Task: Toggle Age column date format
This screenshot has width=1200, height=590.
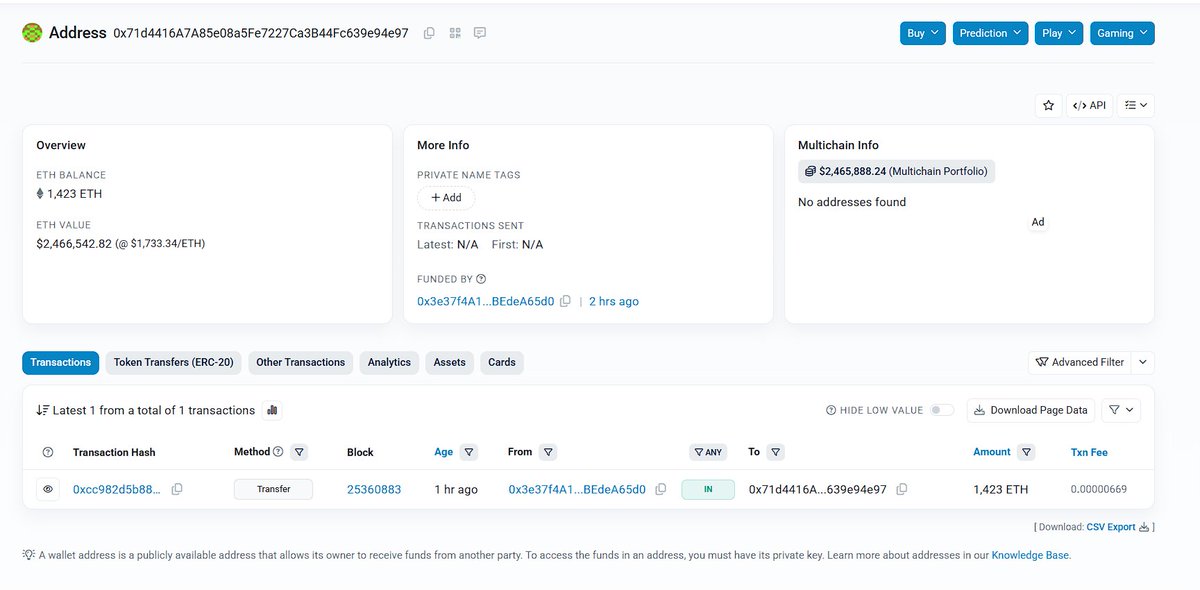Action: [443, 452]
